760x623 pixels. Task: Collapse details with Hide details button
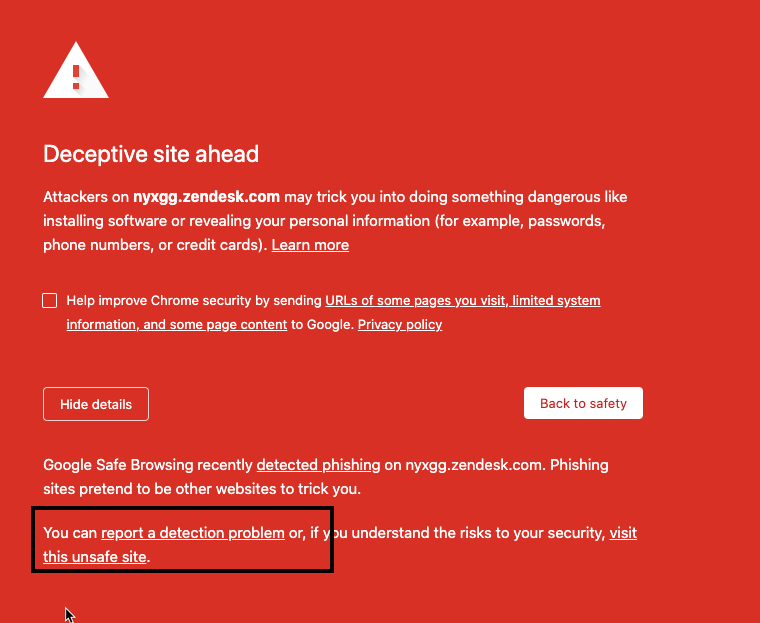(96, 404)
